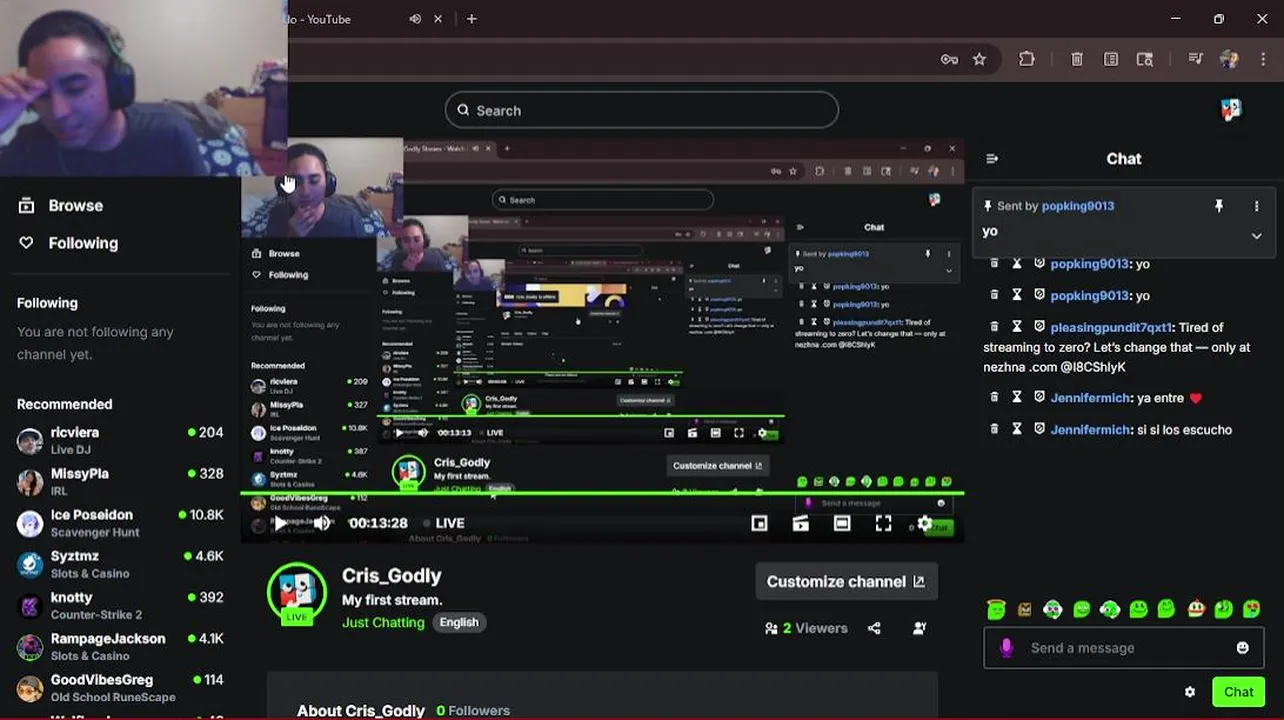Viewport: 1284px width, 720px height.
Task: Click the 0 Followers count
Action: click(x=473, y=710)
